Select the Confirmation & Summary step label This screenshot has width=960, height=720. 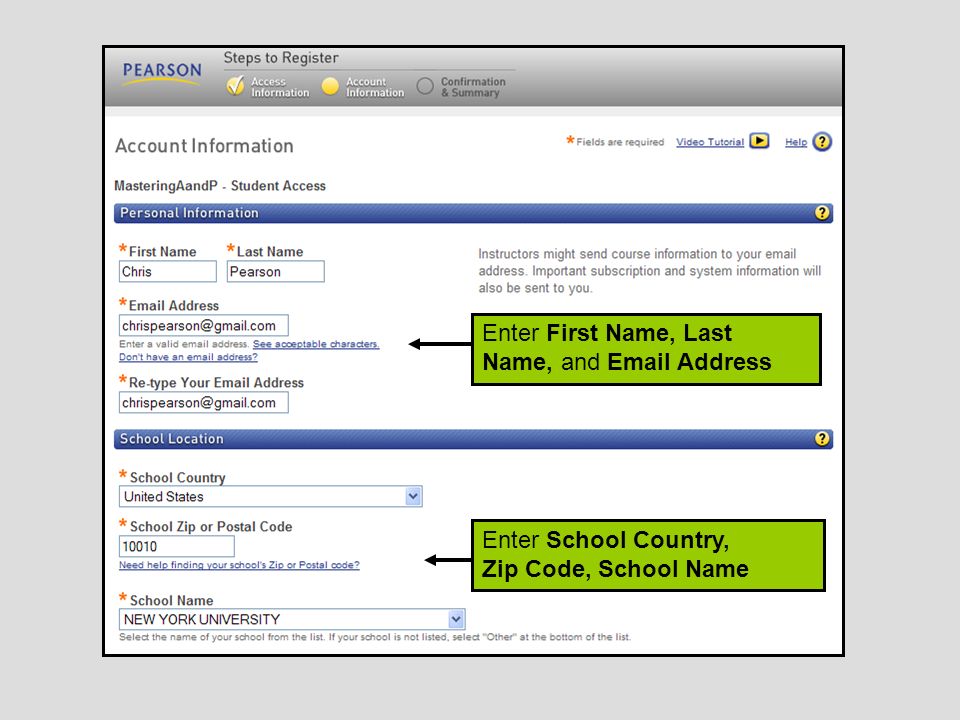click(x=473, y=87)
